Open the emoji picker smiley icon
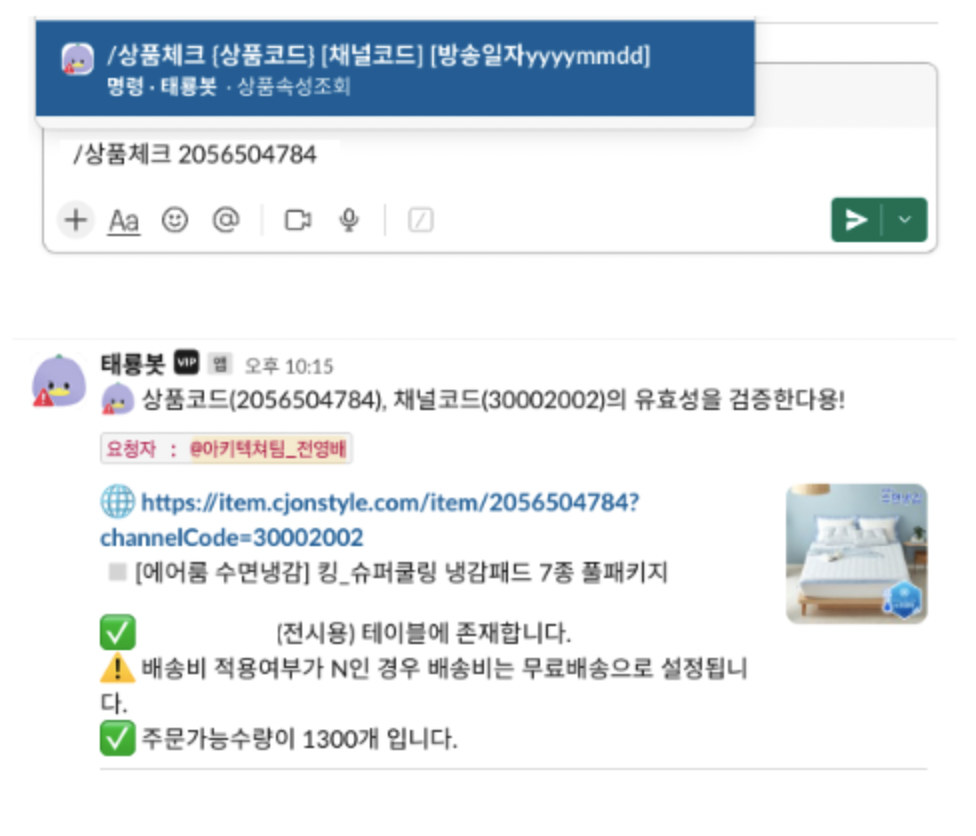The height and width of the screenshot is (836, 976). click(175, 220)
